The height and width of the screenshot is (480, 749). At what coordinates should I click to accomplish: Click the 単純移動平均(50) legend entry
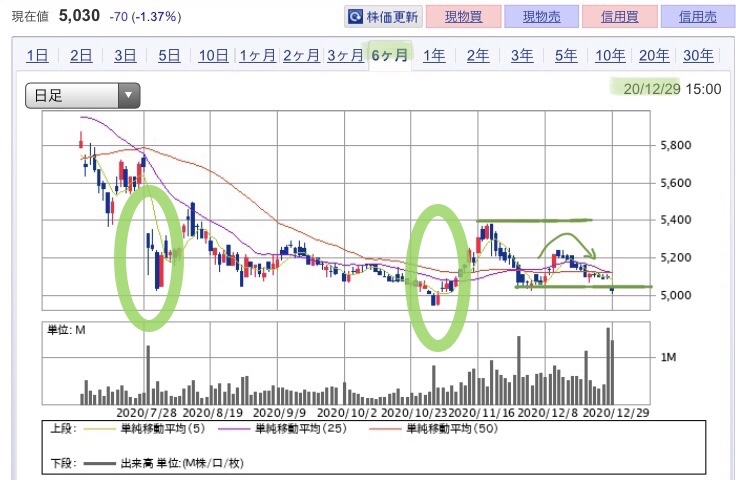tap(433, 428)
